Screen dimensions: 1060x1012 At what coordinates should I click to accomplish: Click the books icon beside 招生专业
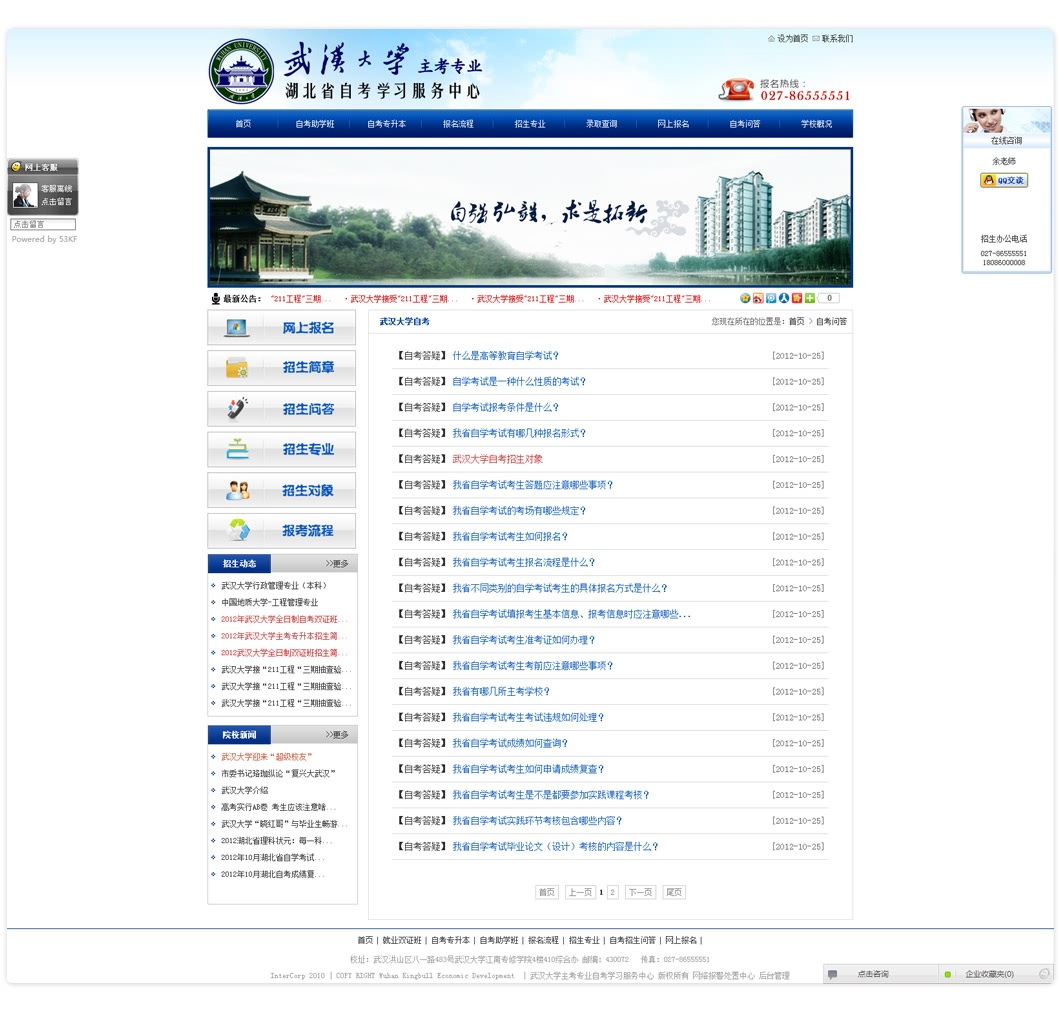pos(237,449)
